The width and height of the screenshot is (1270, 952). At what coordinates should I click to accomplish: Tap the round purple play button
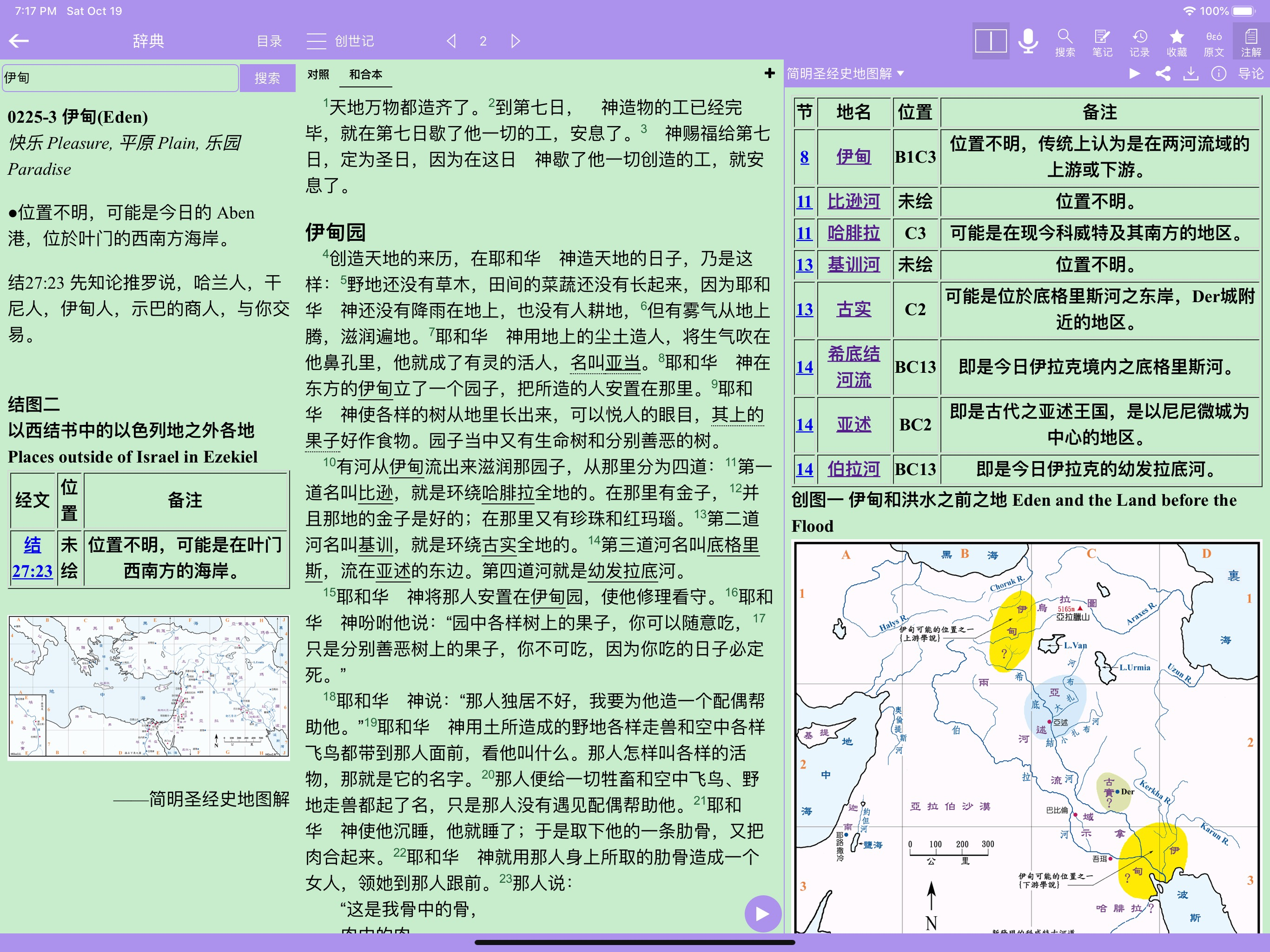click(x=762, y=913)
